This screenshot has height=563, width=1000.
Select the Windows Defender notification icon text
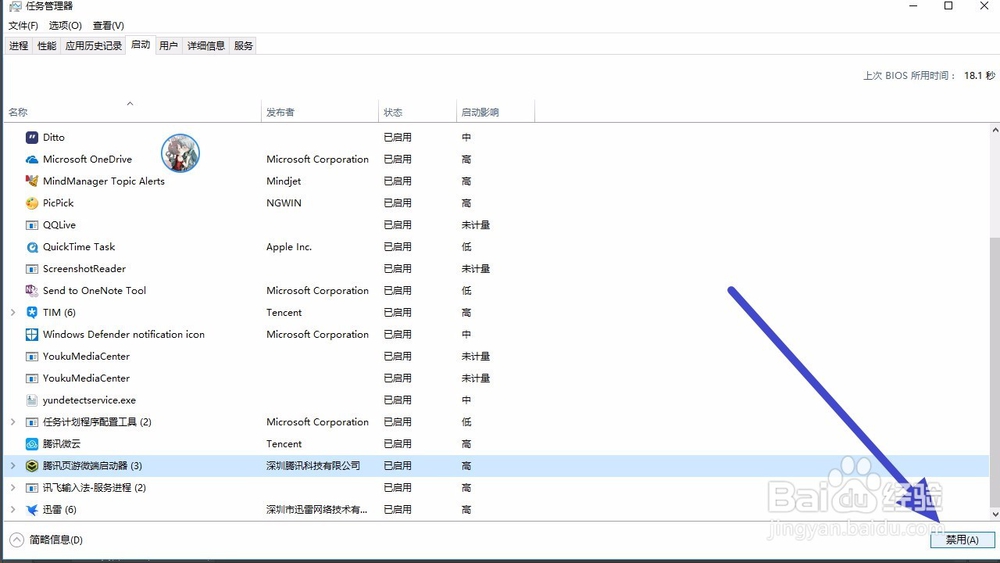(124, 334)
